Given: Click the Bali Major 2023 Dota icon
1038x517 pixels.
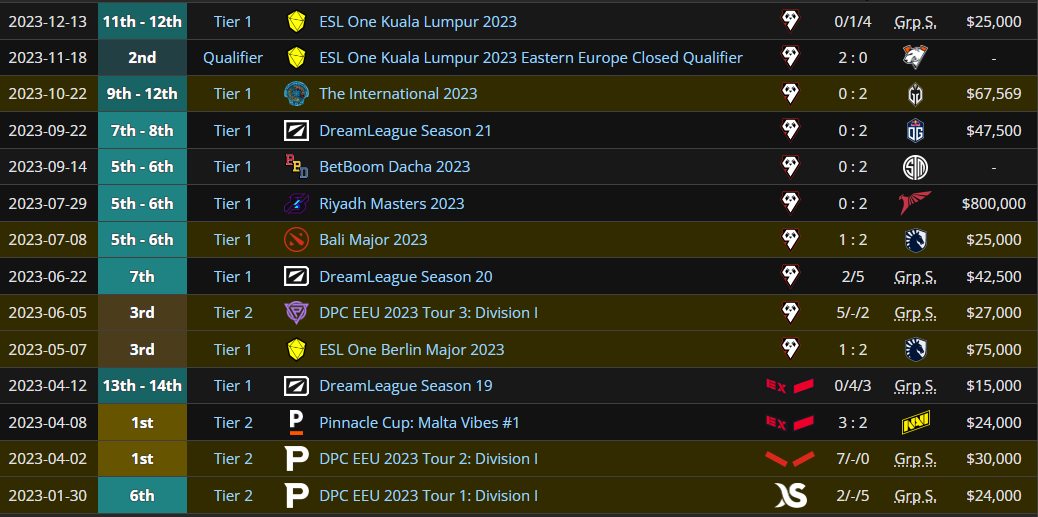Looking at the screenshot, I should pos(296,240).
